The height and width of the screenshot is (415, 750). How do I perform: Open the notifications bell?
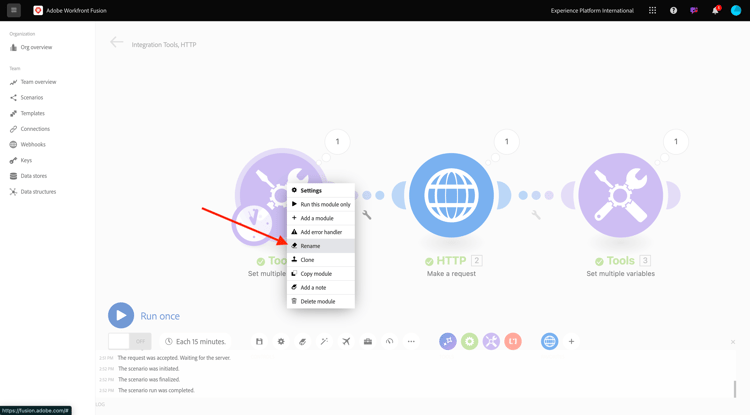pyautogui.click(x=715, y=11)
